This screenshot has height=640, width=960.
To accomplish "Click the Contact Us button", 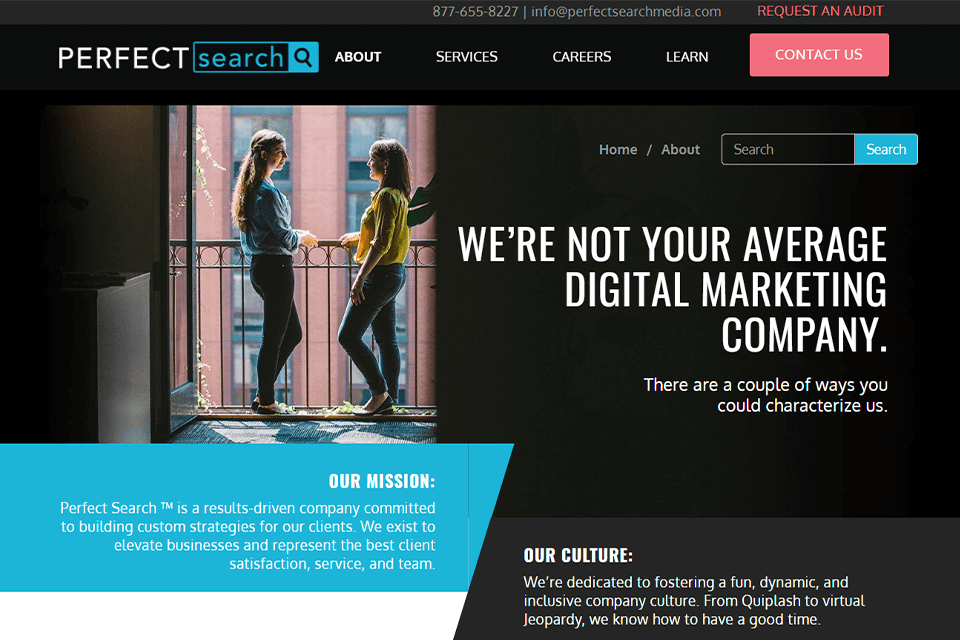I will [819, 55].
